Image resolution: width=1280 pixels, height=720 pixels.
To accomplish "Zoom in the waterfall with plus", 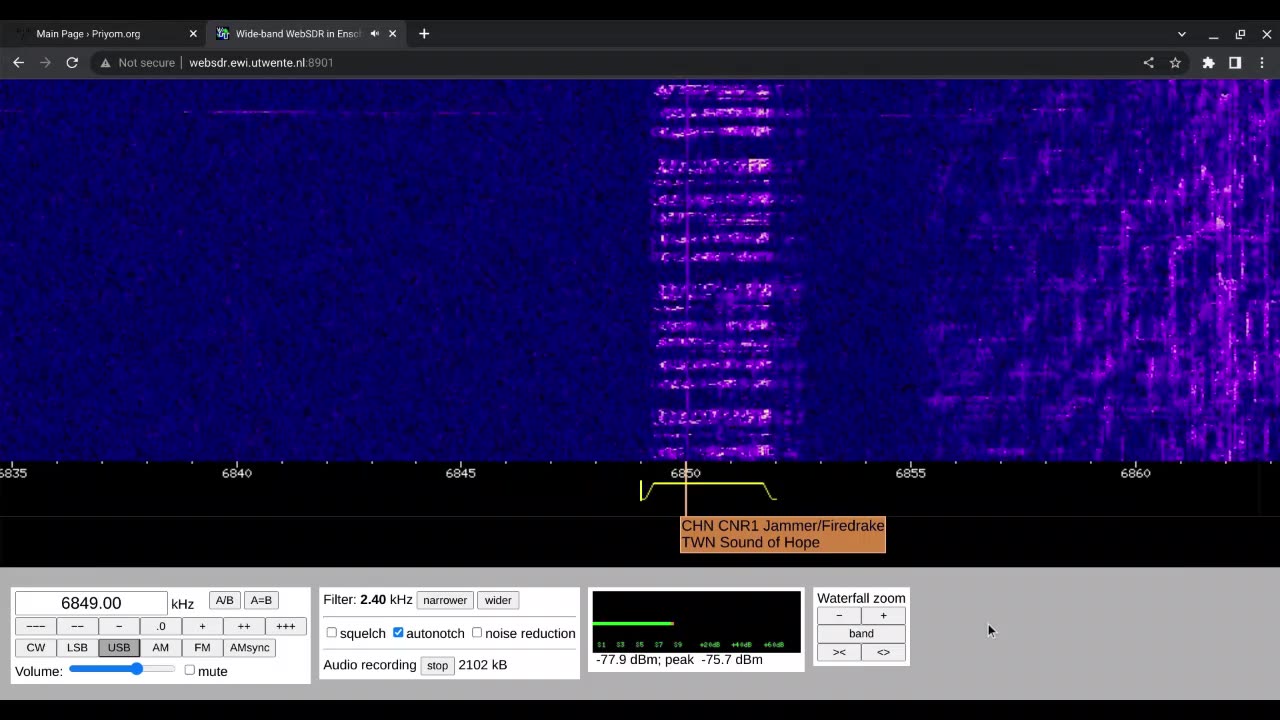I will pos(883,616).
